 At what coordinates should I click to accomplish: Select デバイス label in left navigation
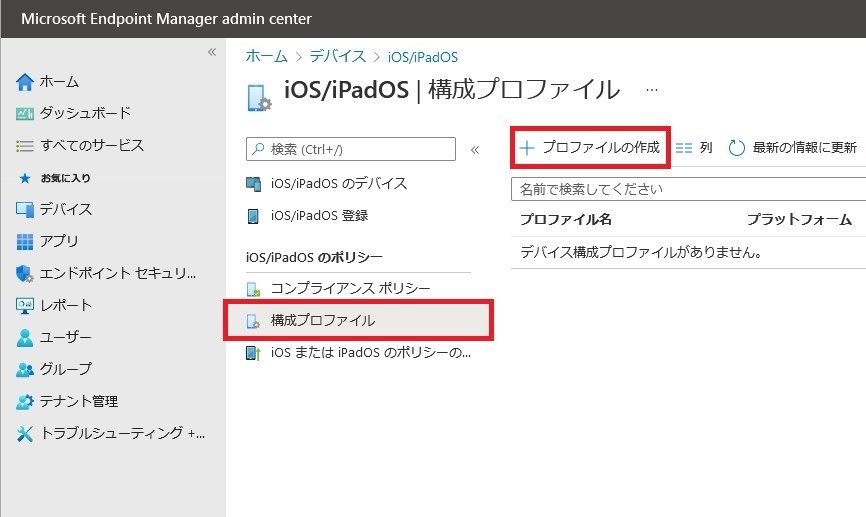(66, 210)
